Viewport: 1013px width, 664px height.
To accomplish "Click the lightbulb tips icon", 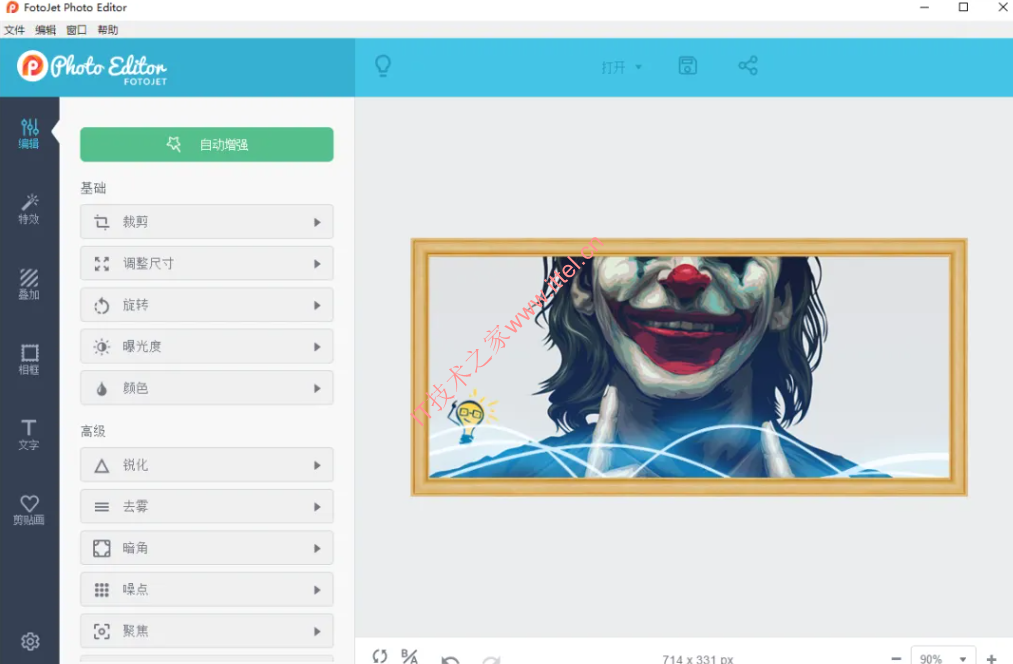I will click(383, 66).
